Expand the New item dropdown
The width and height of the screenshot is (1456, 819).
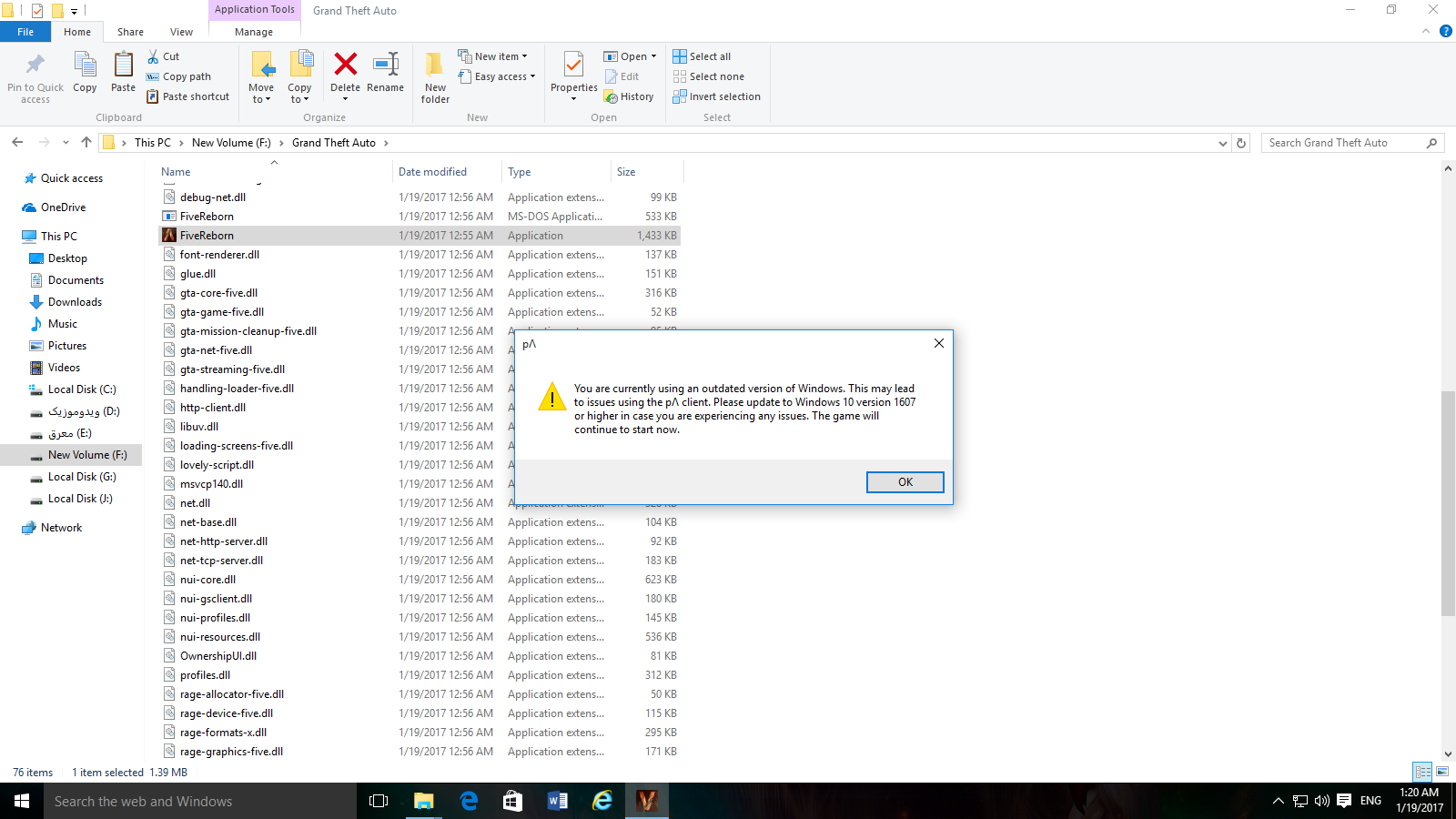coord(491,56)
